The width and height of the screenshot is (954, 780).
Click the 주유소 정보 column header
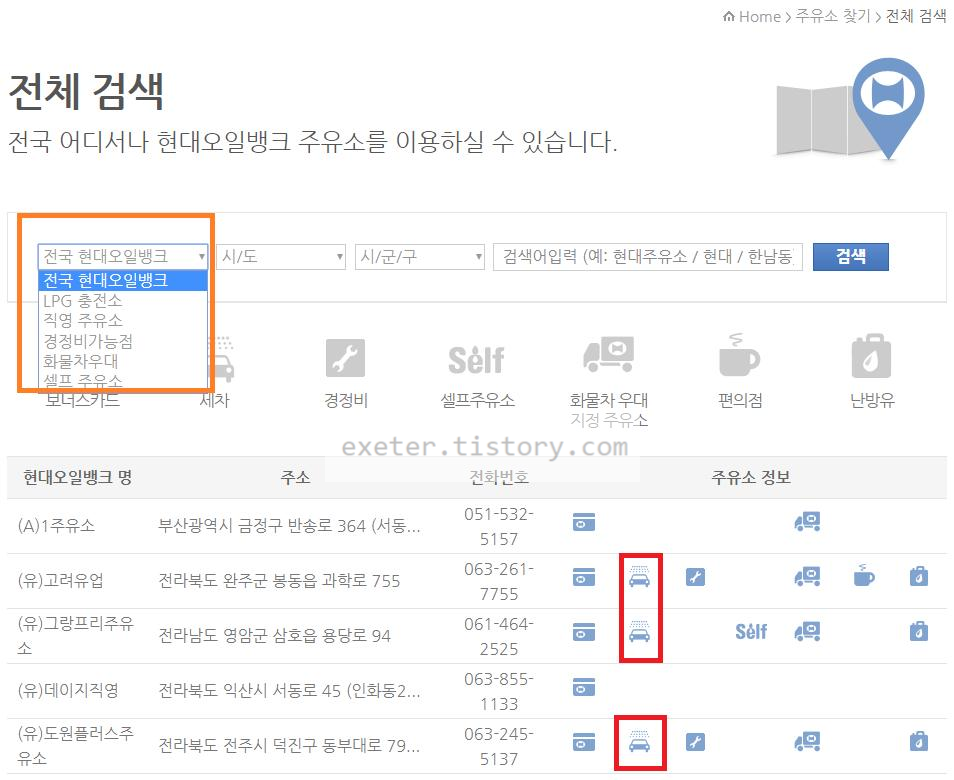[x=751, y=477]
